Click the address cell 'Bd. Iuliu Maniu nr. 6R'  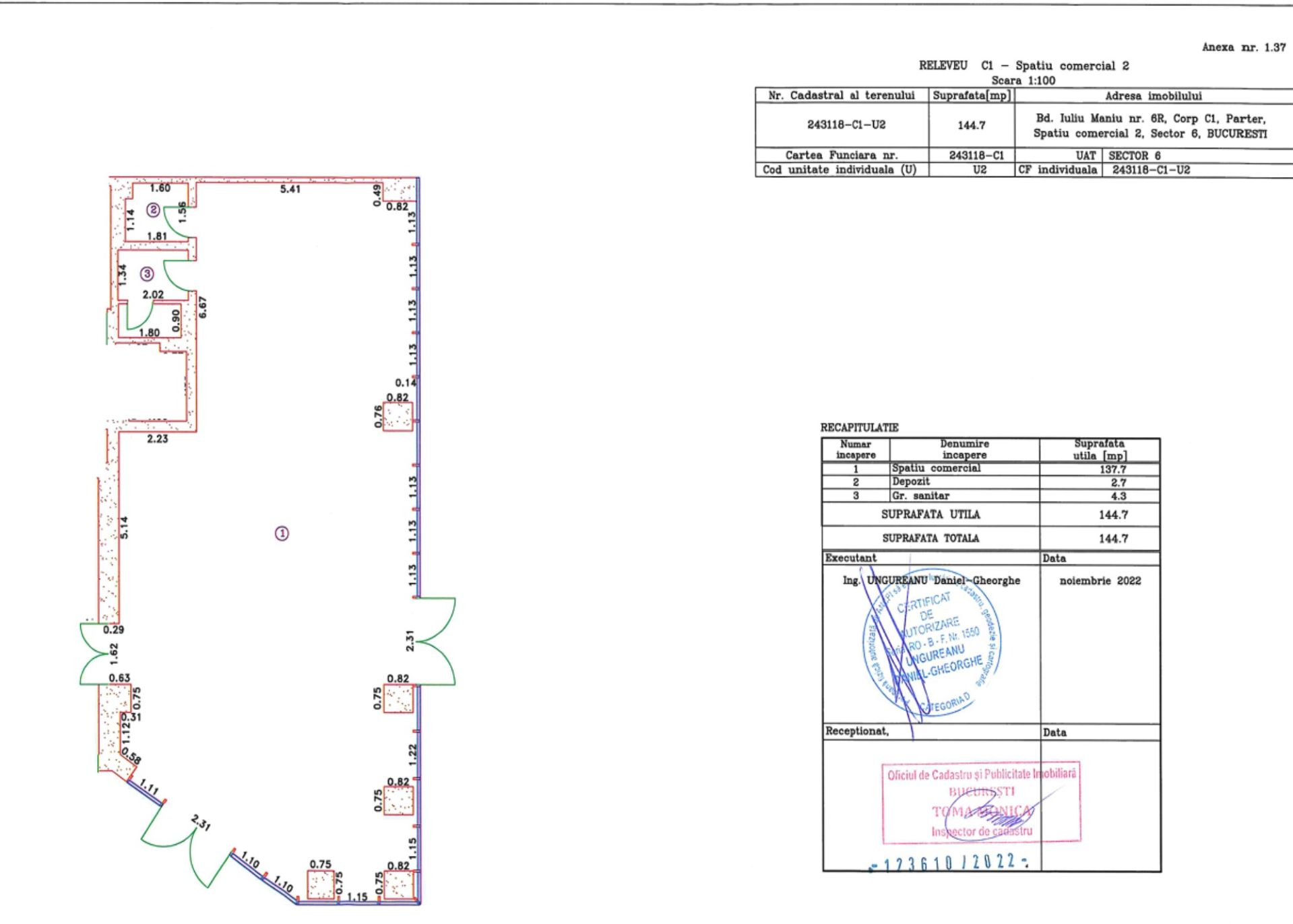coord(1151,126)
